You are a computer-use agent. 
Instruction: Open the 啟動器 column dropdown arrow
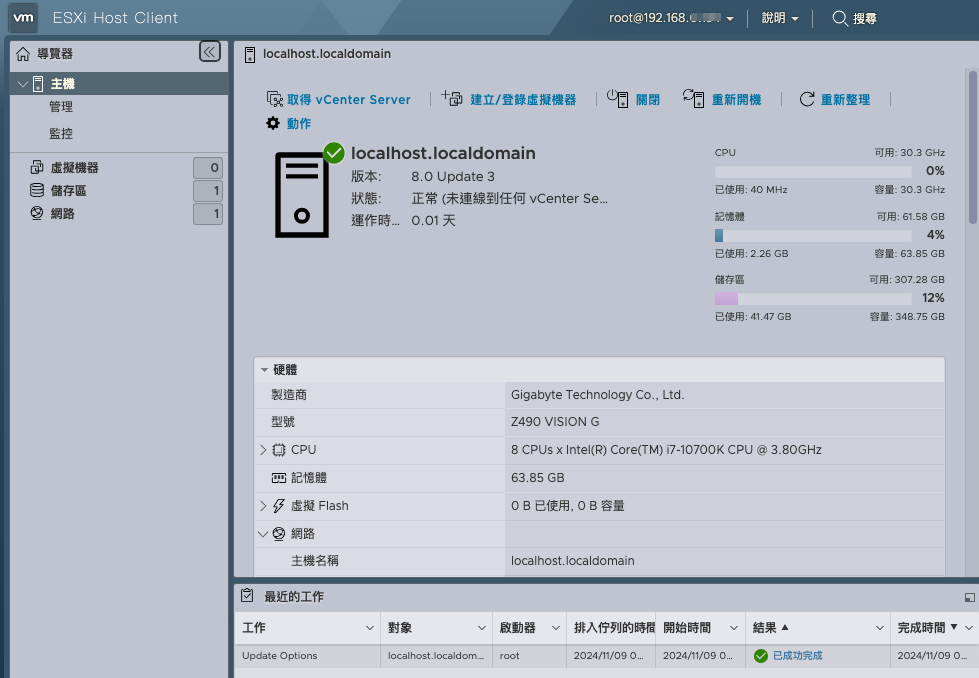coord(556,628)
